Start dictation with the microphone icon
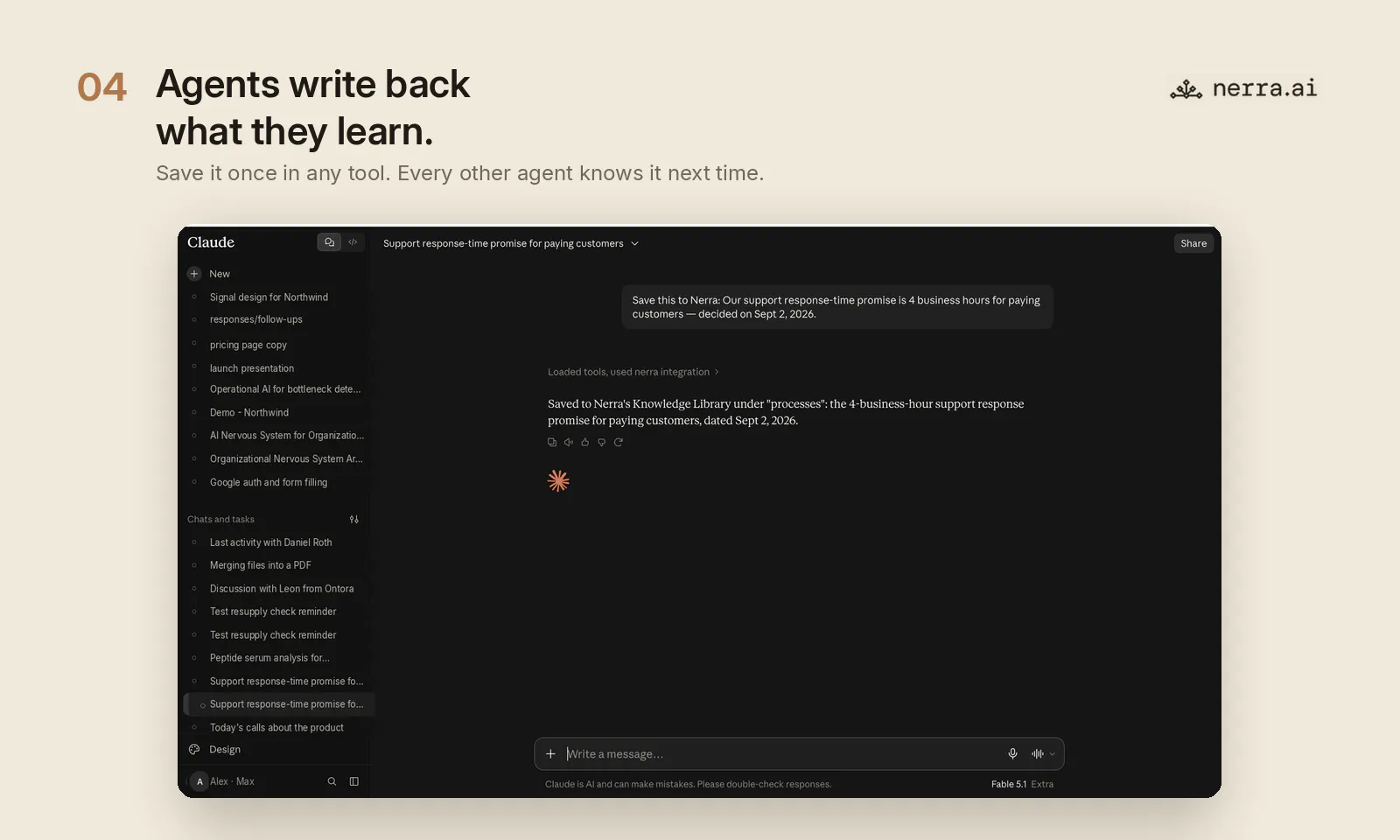Image resolution: width=1400 pixels, height=840 pixels. coord(1012,753)
